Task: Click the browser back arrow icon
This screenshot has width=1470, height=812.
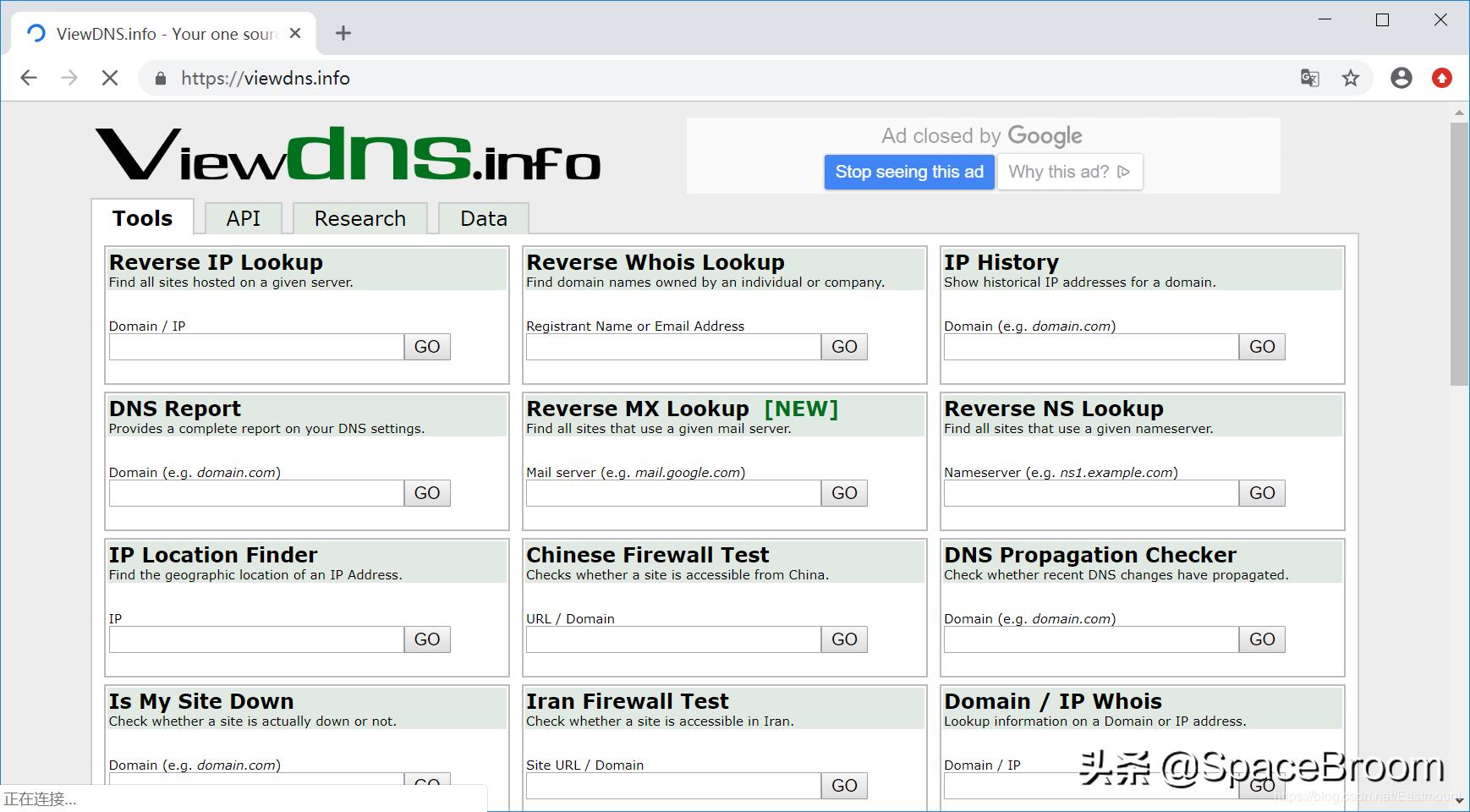Action: 29,78
